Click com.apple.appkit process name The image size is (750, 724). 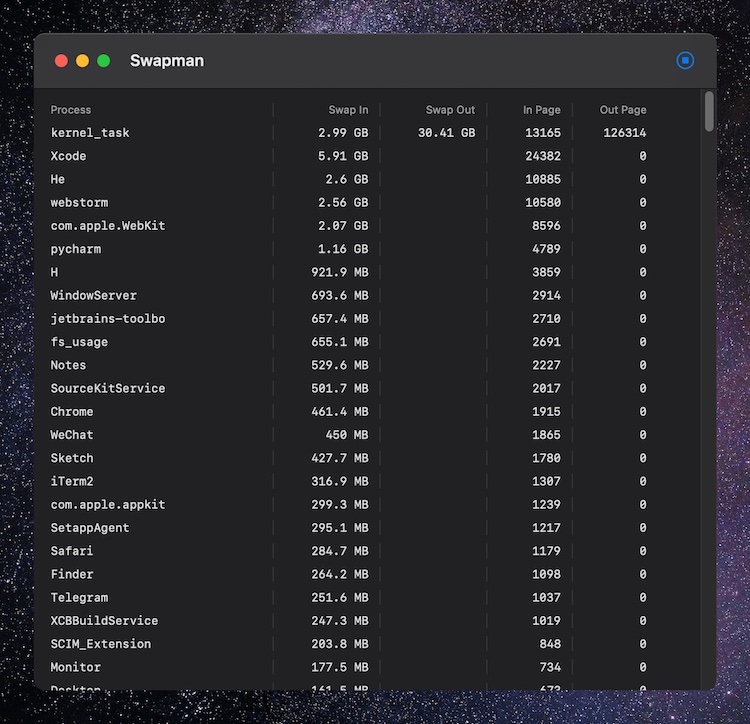108,505
